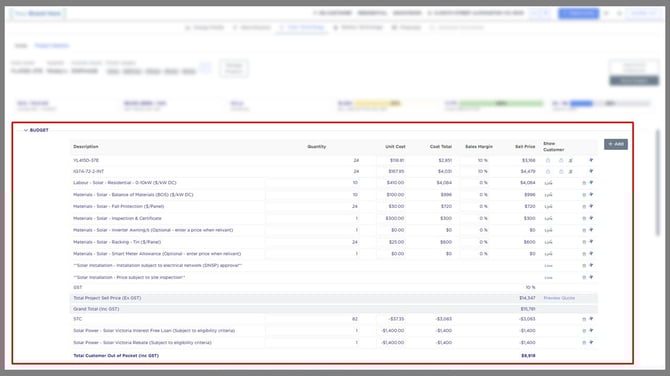The width and height of the screenshot is (670, 376).
Task: Click the arrow icon ending the $4,479 sell price row
Action: (x=591, y=171)
